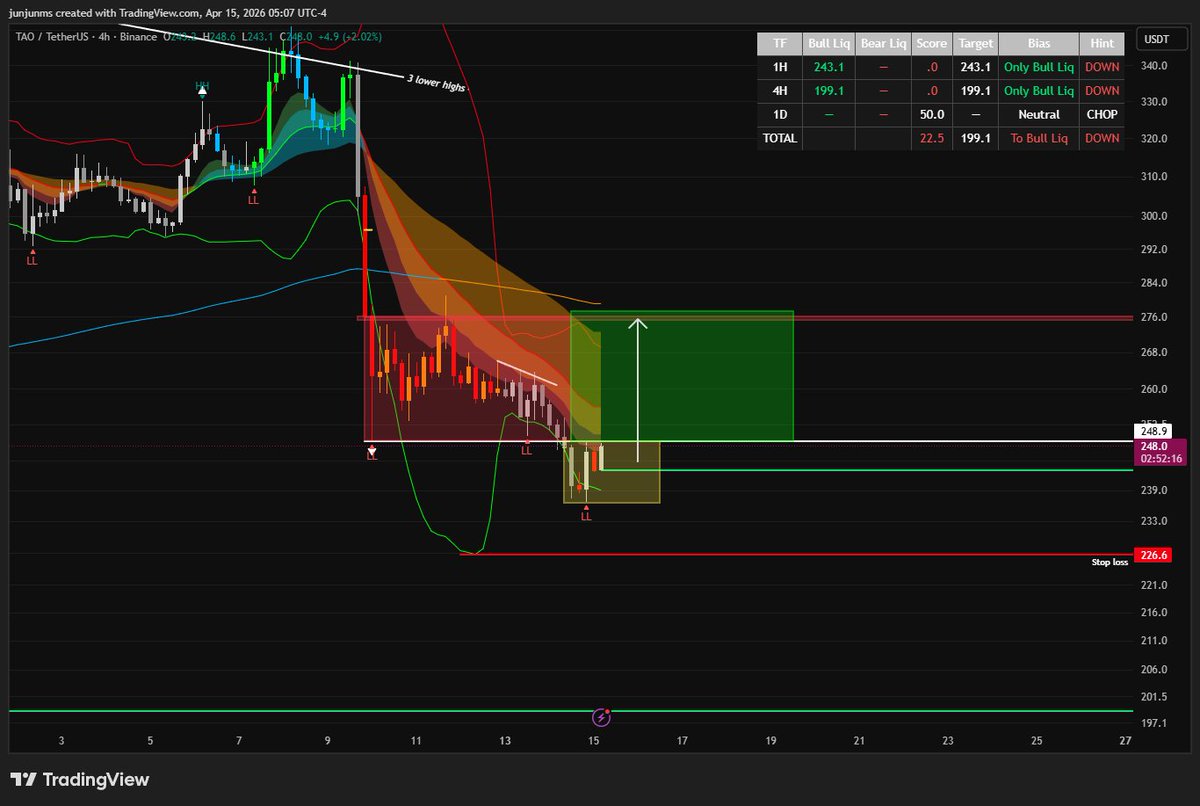This screenshot has width=1200, height=806.
Task: Click the Stop loss label text
Action: [1109, 563]
